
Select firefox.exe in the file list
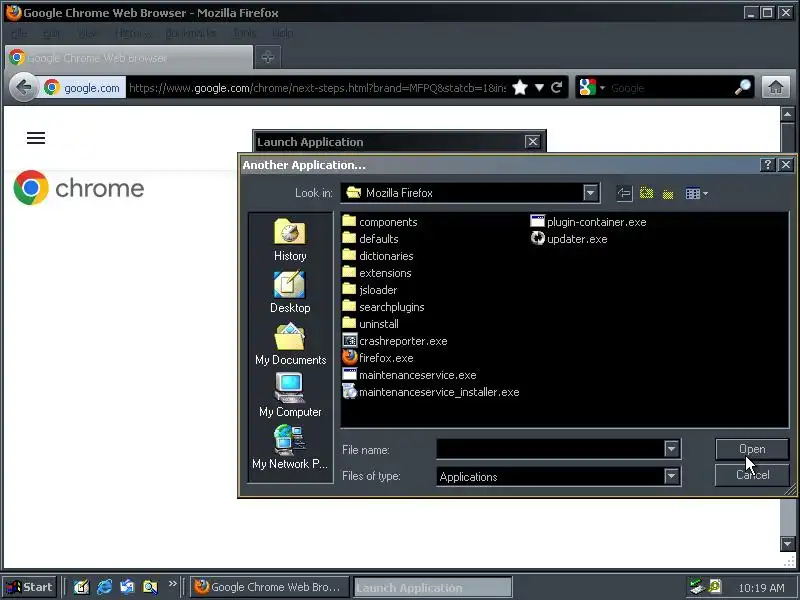pyautogui.click(x=378, y=358)
